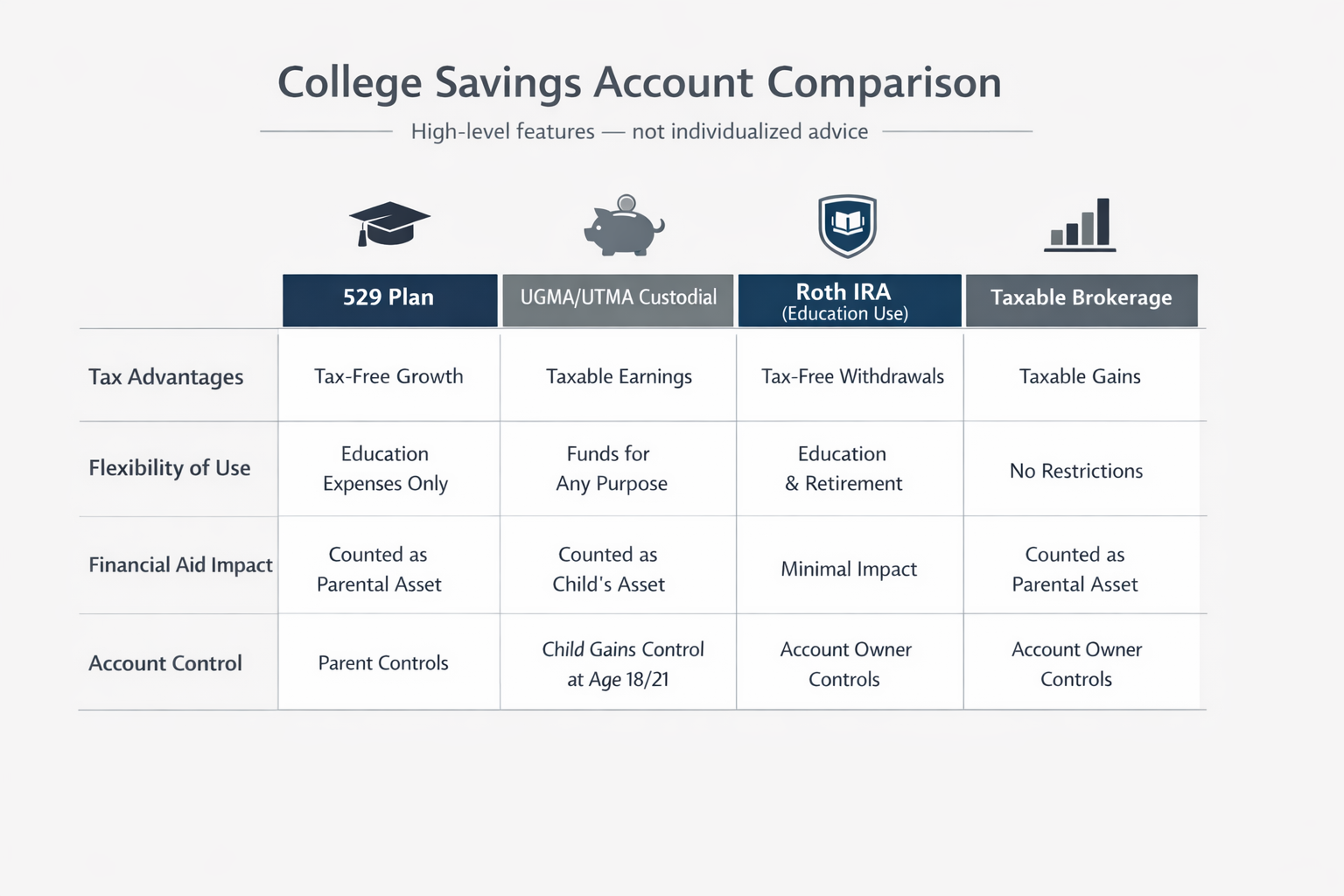Click the bar chart icon
The image size is (1344, 896).
point(1081,226)
